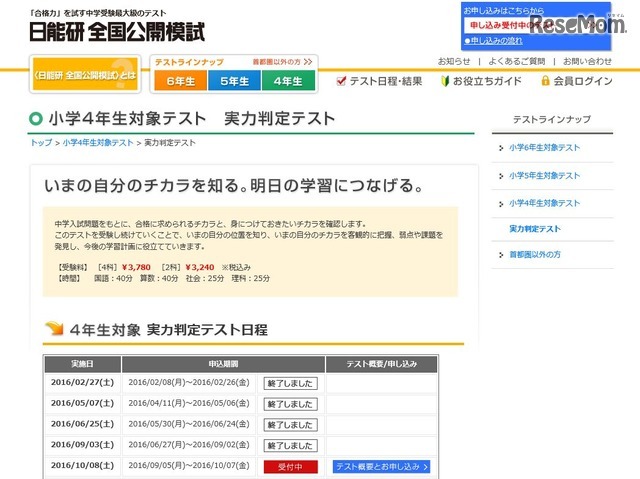The width and height of the screenshot is (640, 479).
Task: Open sidebar 首都圏以外の方 item
Action: click(535, 255)
